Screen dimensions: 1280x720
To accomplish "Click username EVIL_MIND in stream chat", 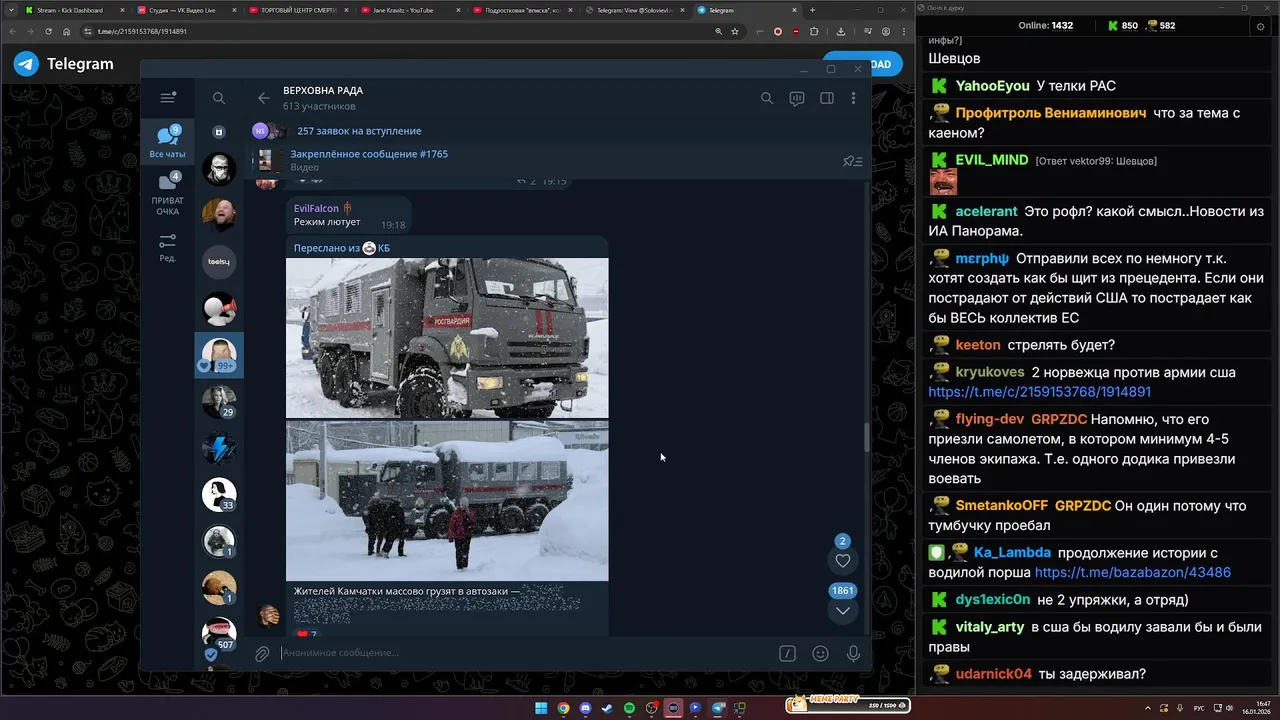I will tap(991, 160).
